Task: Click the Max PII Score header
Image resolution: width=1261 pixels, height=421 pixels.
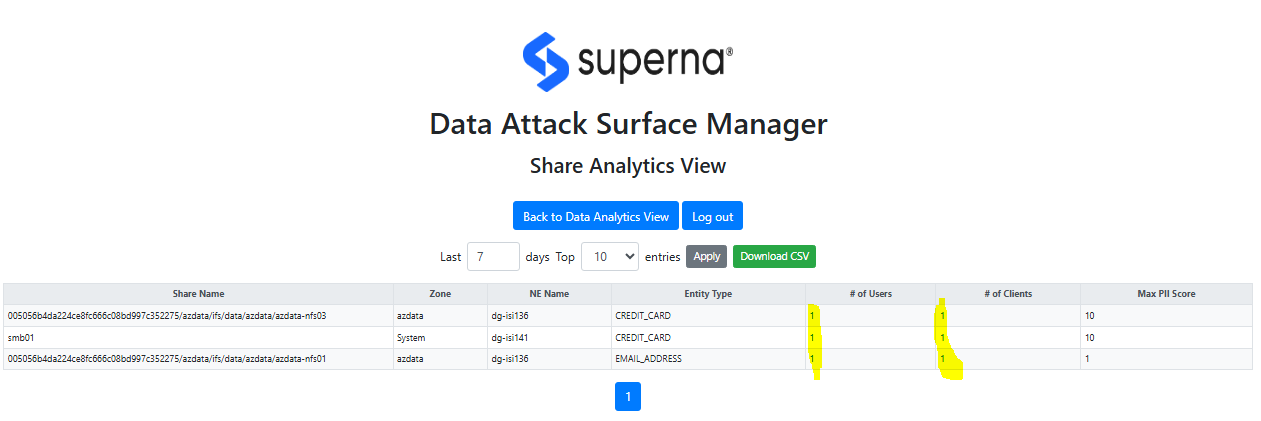Action: pyautogui.click(x=1166, y=294)
